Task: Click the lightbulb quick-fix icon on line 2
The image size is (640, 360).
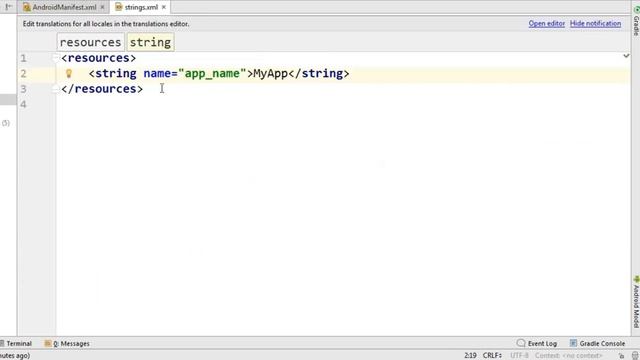Action: (x=69, y=73)
